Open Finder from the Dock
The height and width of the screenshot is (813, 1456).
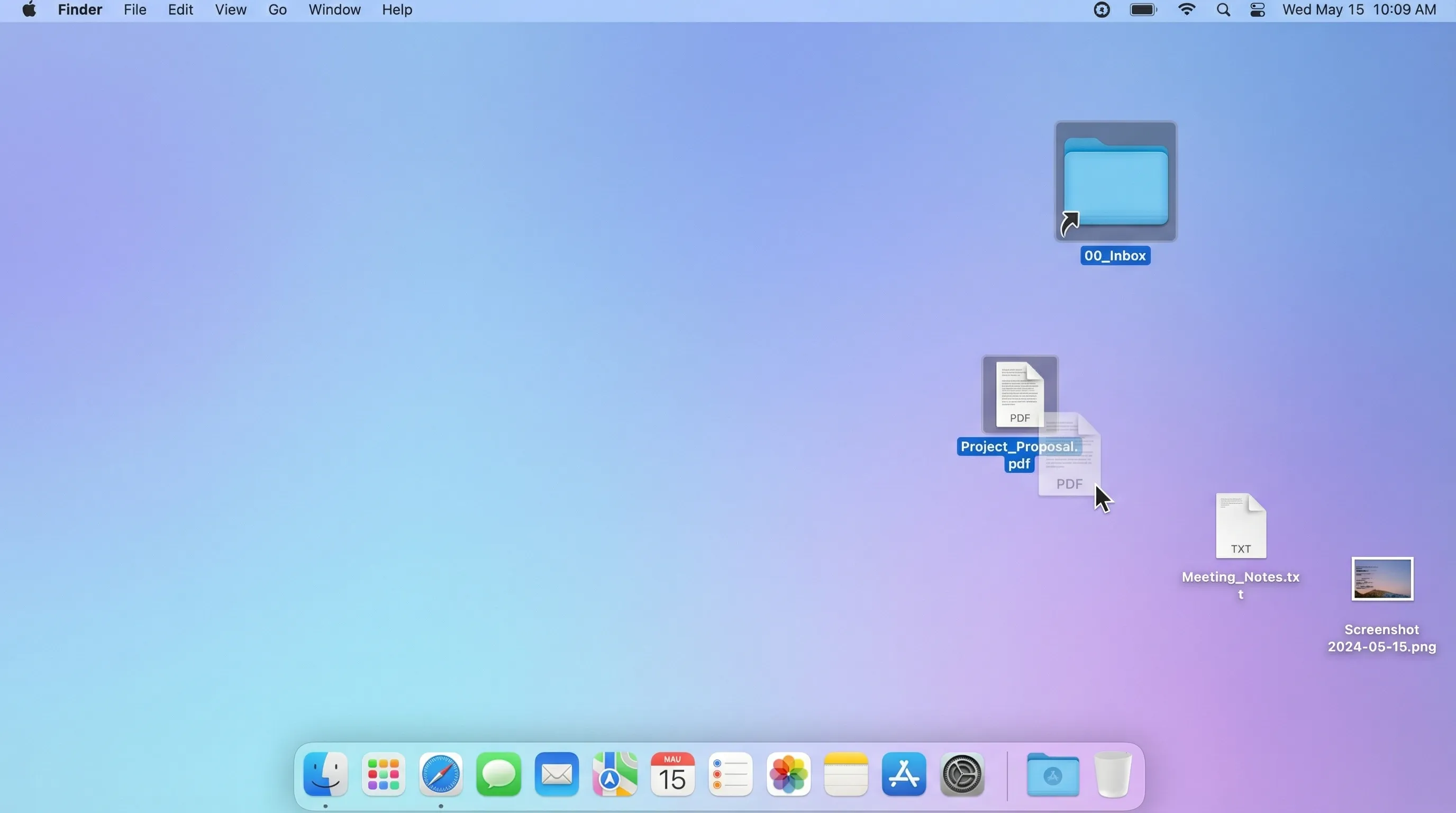click(x=325, y=774)
